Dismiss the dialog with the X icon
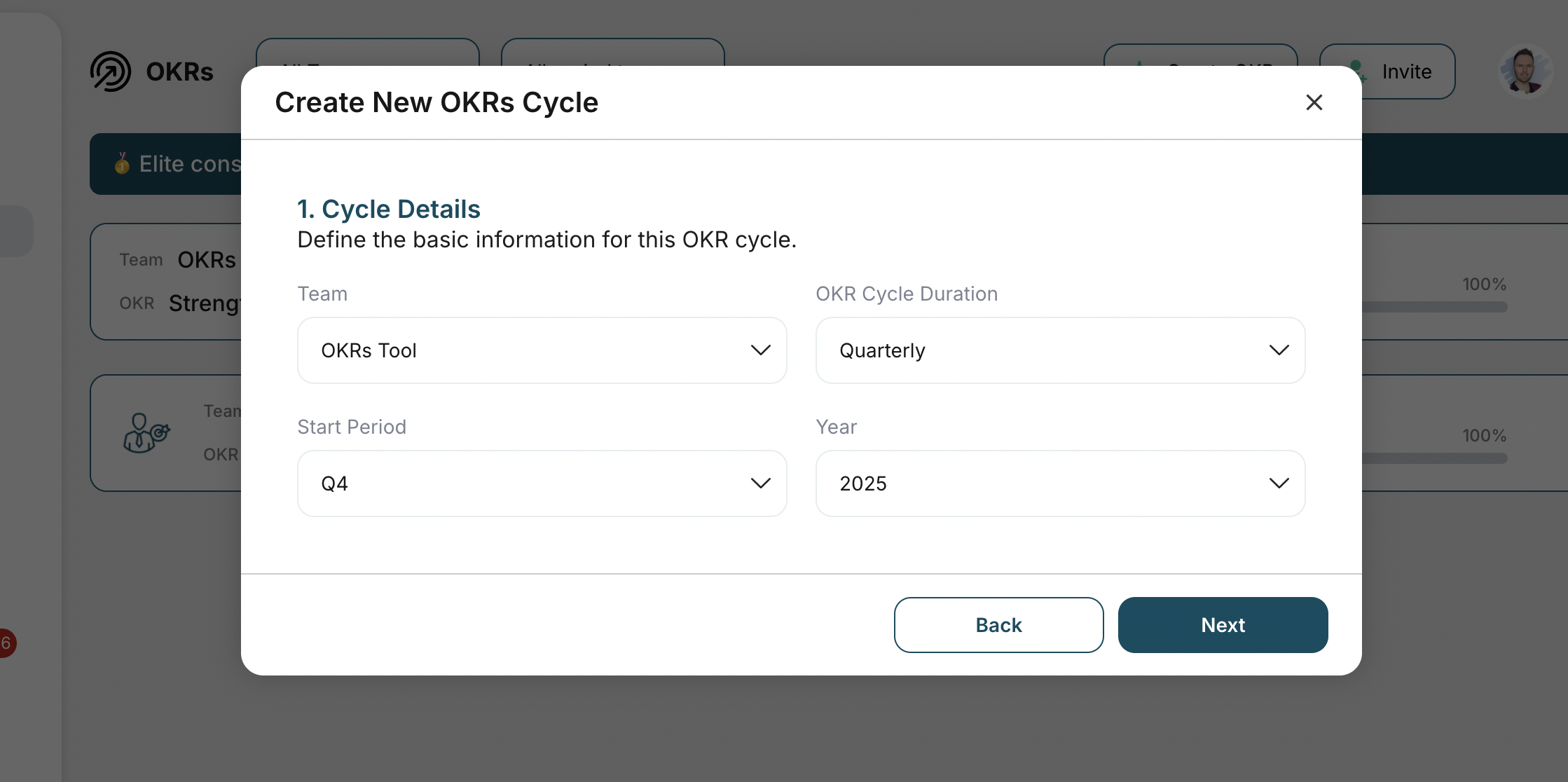The height and width of the screenshot is (782, 1568). (1314, 102)
